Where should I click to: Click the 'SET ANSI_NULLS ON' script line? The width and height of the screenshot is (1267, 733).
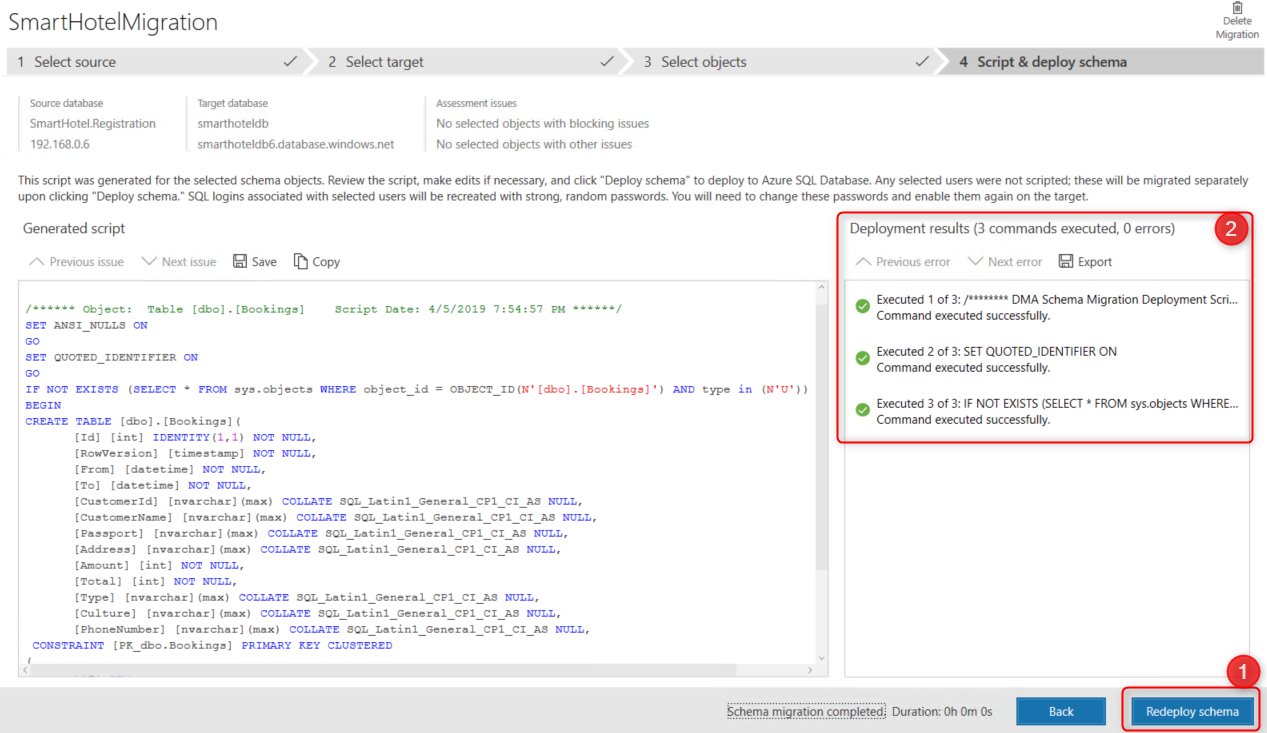click(x=86, y=325)
